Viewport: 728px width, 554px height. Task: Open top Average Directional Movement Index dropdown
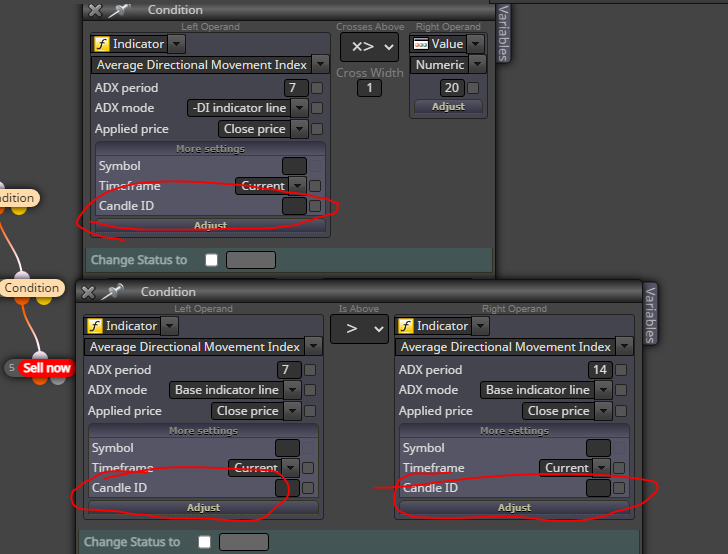[320, 64]
